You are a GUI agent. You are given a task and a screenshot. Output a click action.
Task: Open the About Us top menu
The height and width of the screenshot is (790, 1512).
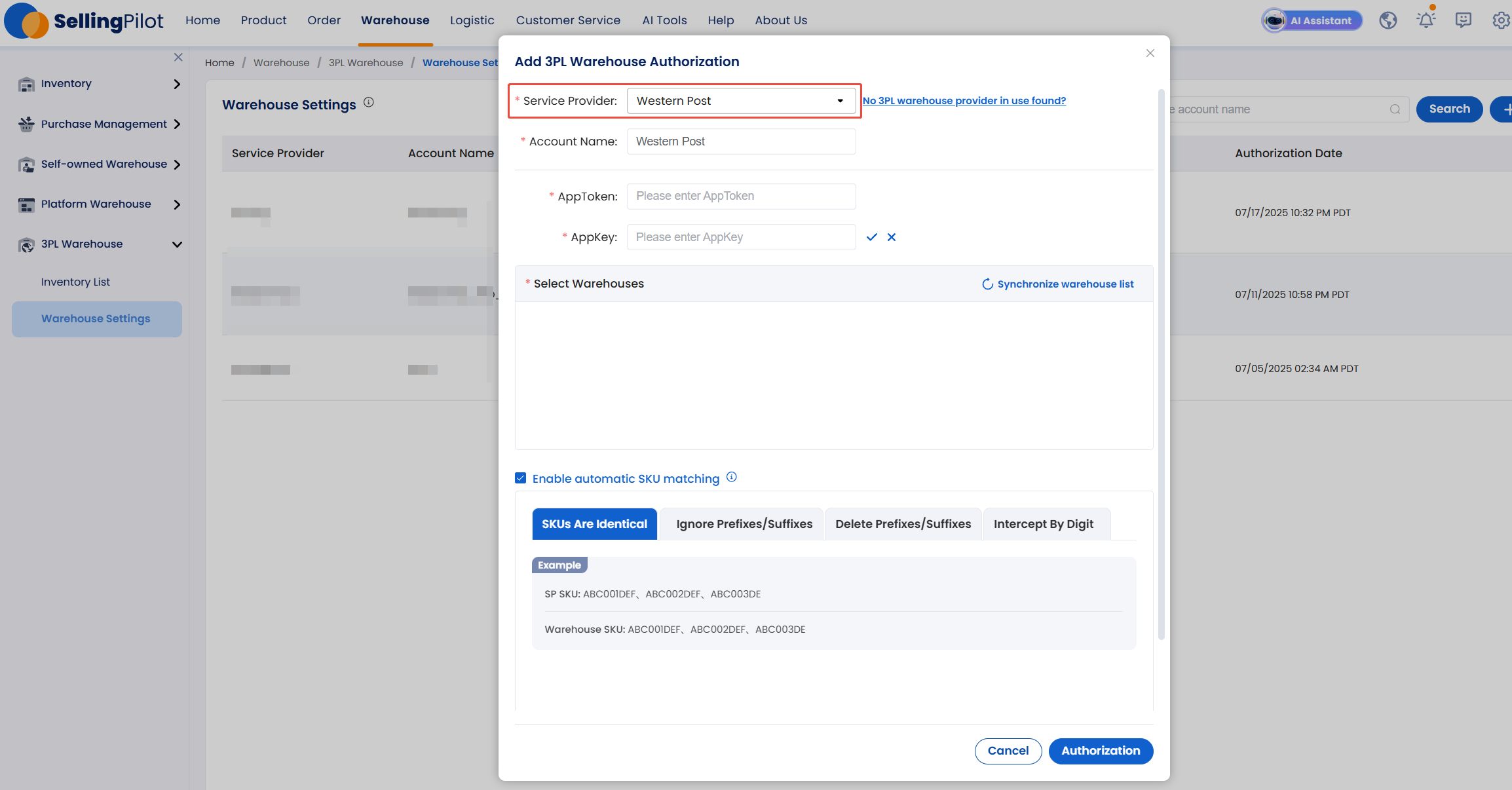781,20
